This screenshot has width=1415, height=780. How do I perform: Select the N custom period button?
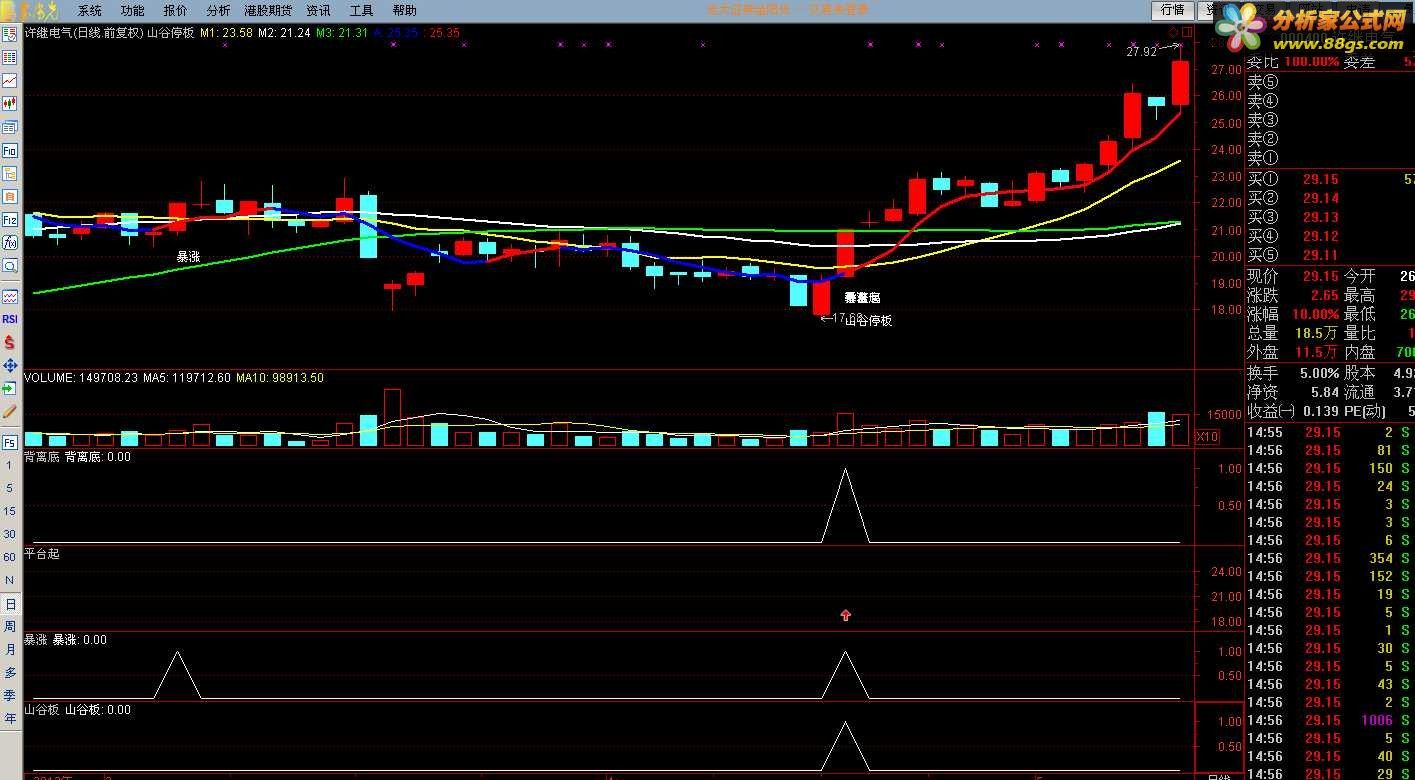pos(10,580)
